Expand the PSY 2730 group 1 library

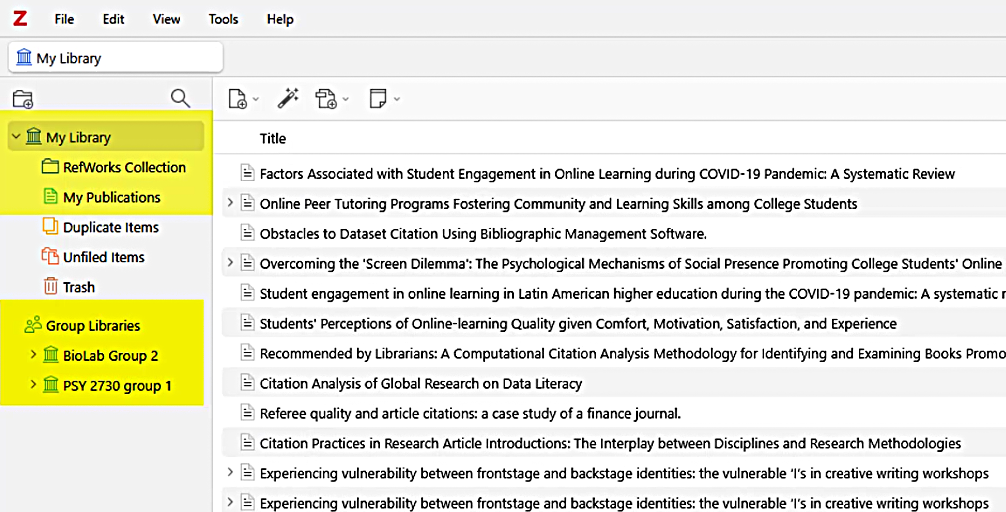33,385
